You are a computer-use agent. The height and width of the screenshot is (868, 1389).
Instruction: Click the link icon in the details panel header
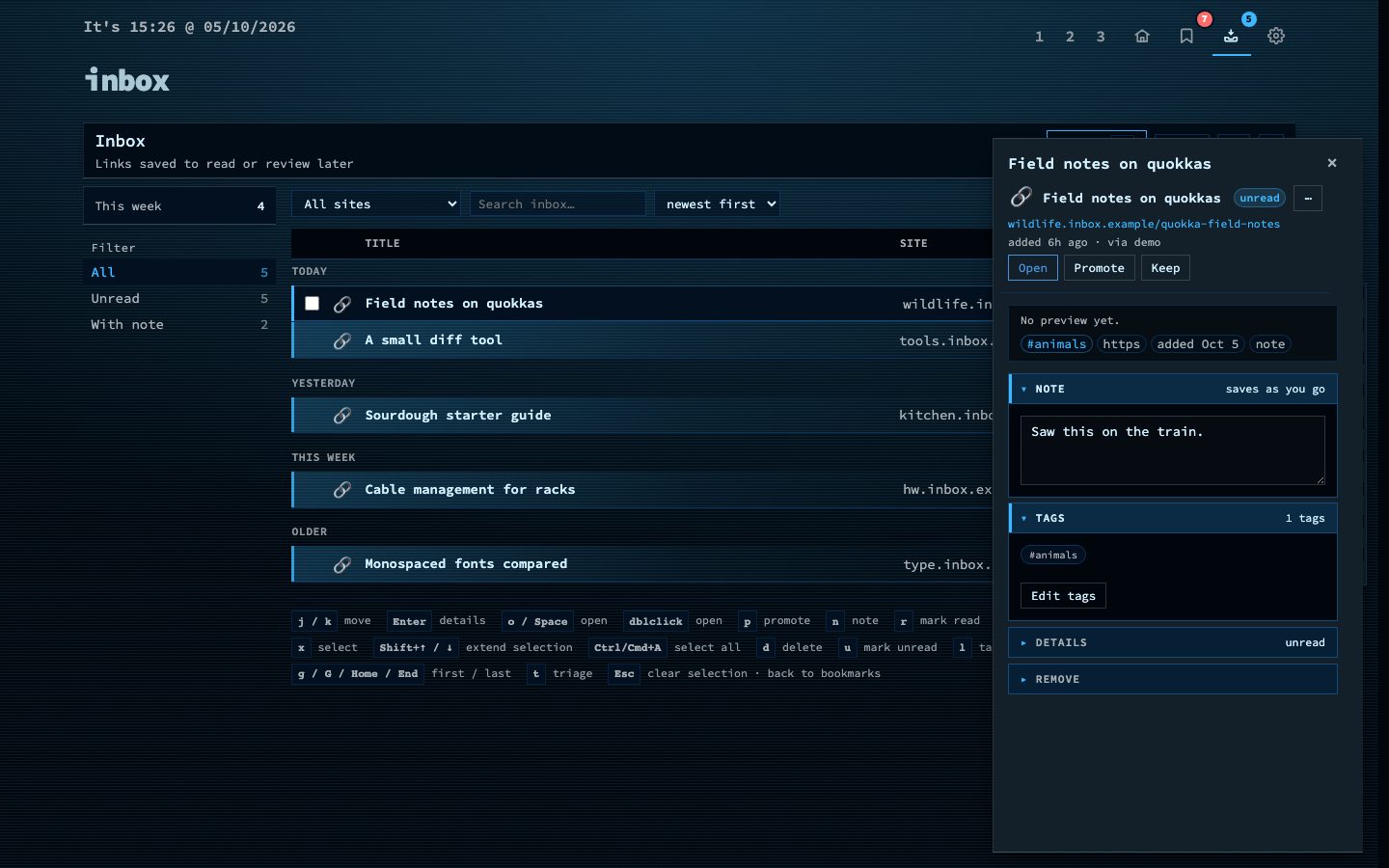point(1021,198)
